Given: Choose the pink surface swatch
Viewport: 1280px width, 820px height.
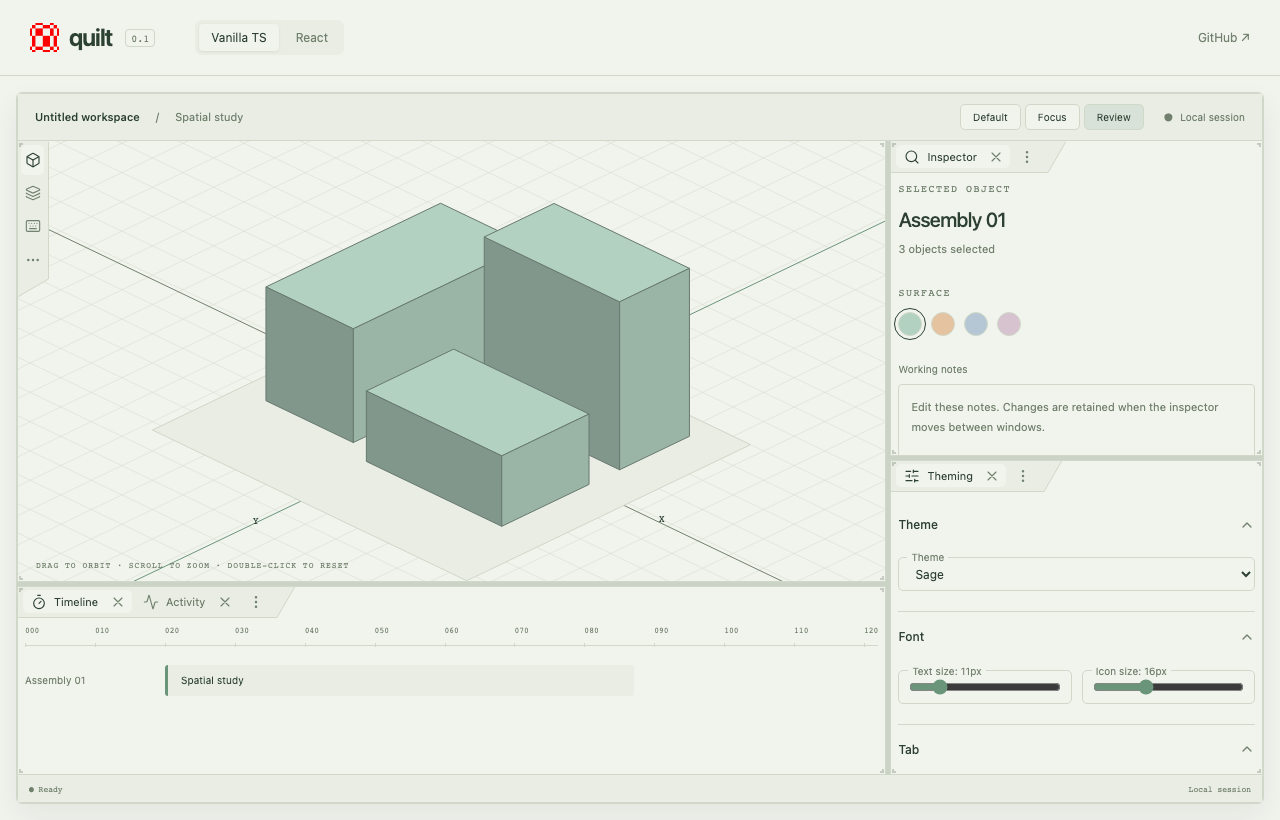Looking at the screenshot, I should (x=1009, y=324).
